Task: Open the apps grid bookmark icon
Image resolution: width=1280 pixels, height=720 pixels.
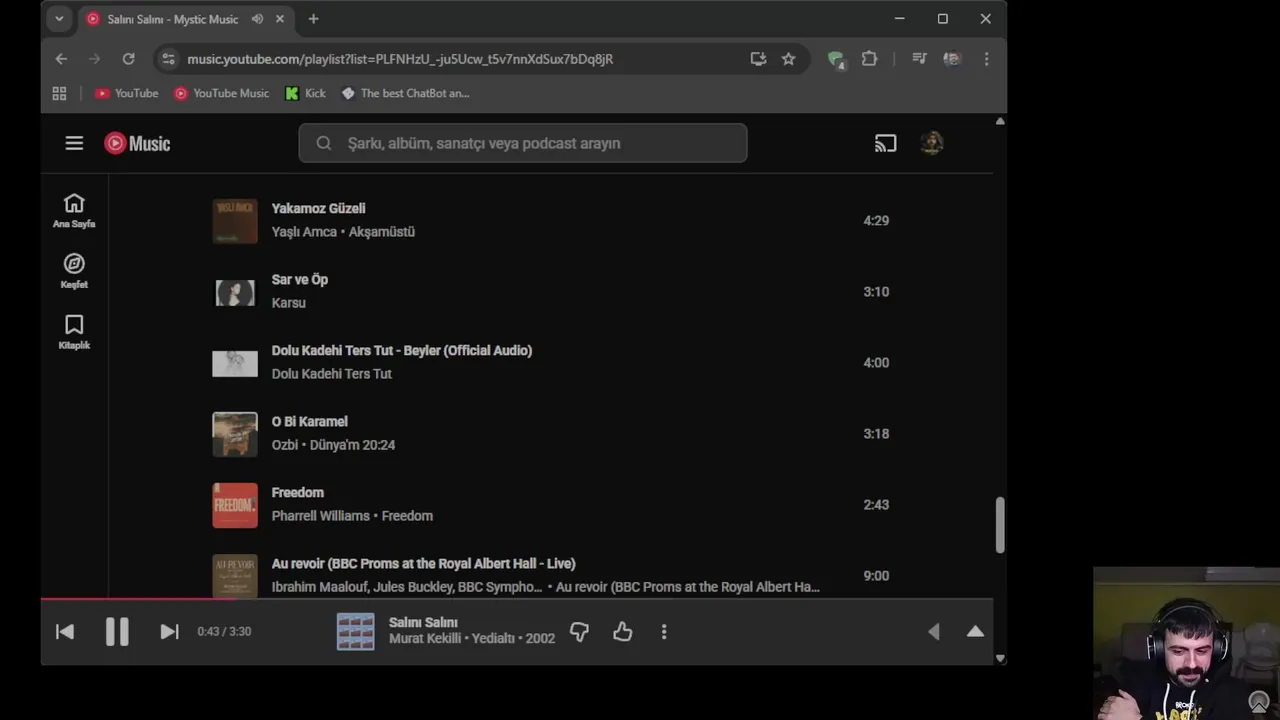Action: (x=59, y=93)
